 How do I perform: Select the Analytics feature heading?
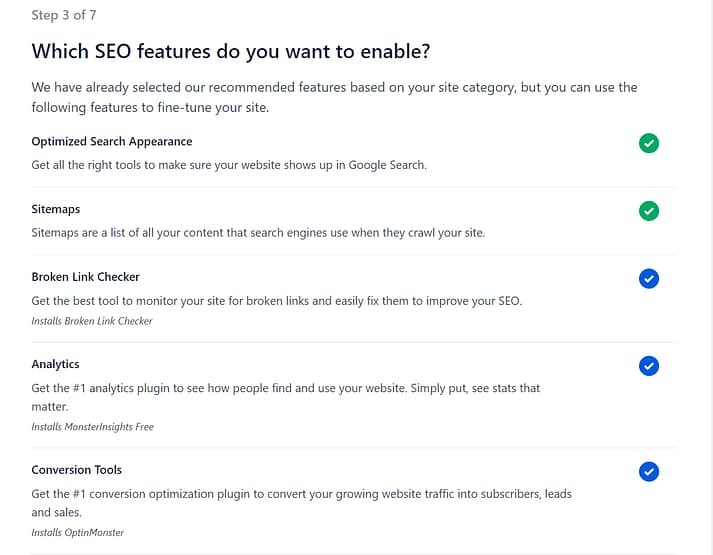(x=56, y=364)
